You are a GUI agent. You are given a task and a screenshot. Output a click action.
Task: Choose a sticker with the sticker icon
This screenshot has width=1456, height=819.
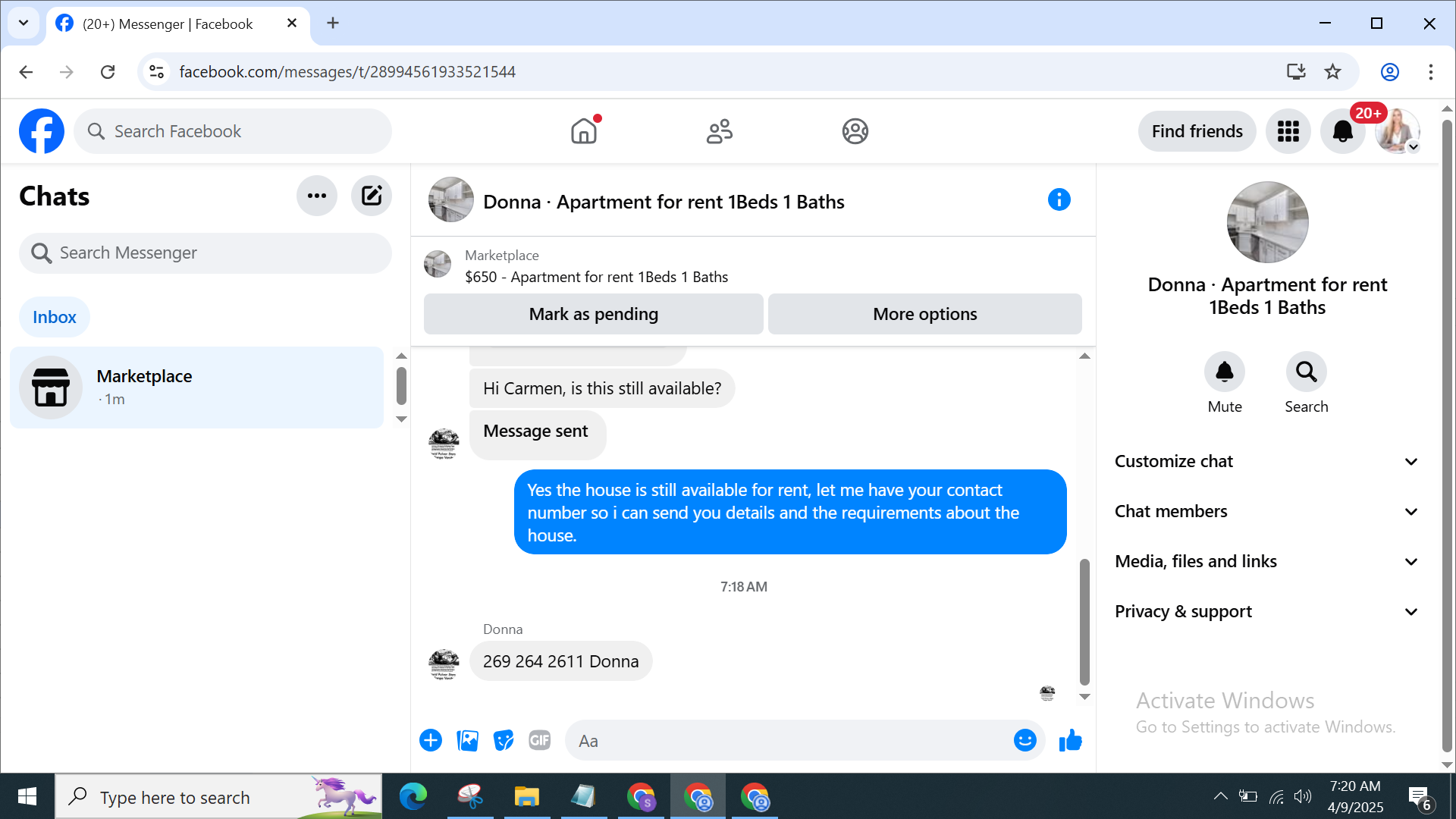pos(504,740)
